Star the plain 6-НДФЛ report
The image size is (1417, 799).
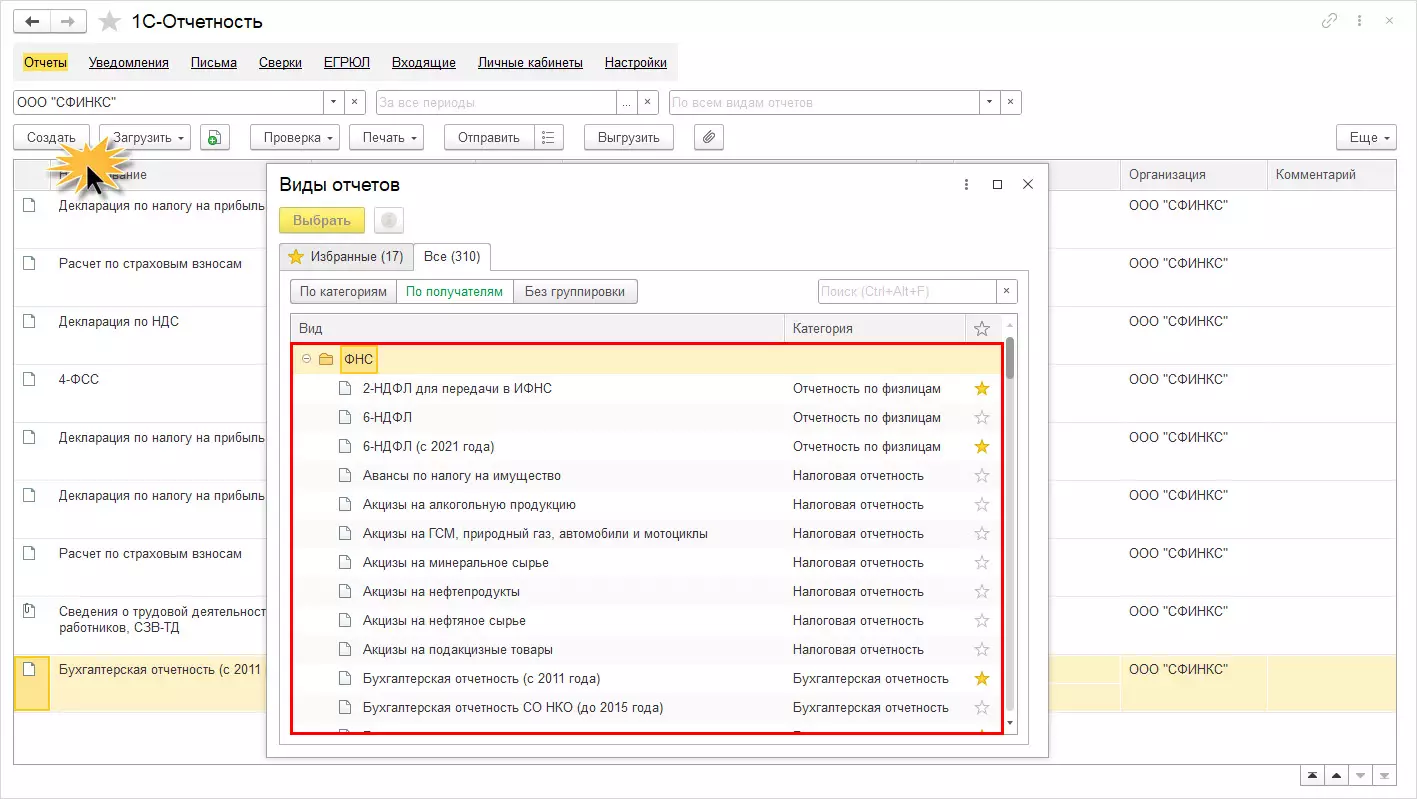pos(982,417)
